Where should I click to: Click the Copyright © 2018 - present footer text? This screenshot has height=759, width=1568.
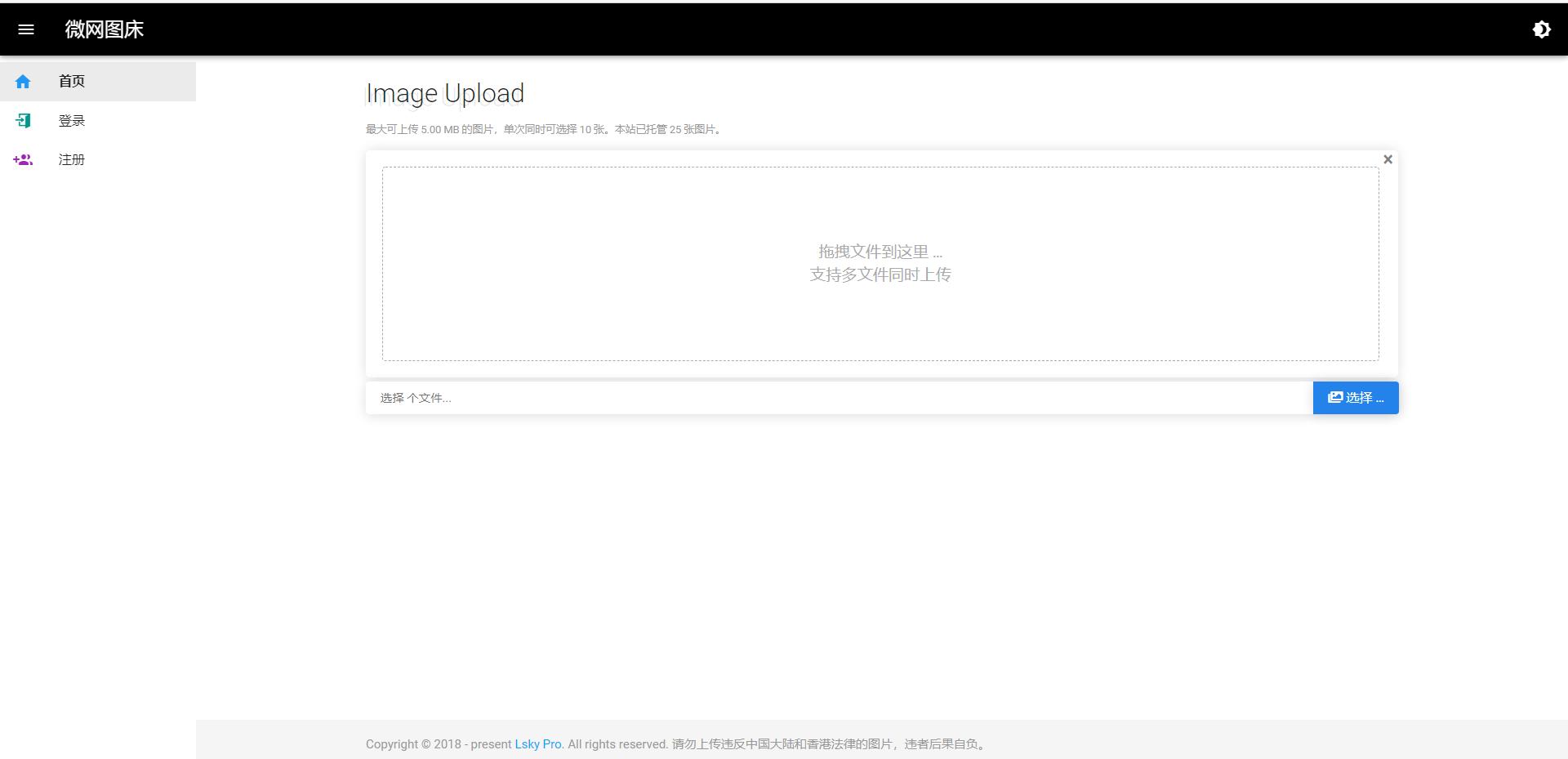pyautogui.click(x=439, y=744)
